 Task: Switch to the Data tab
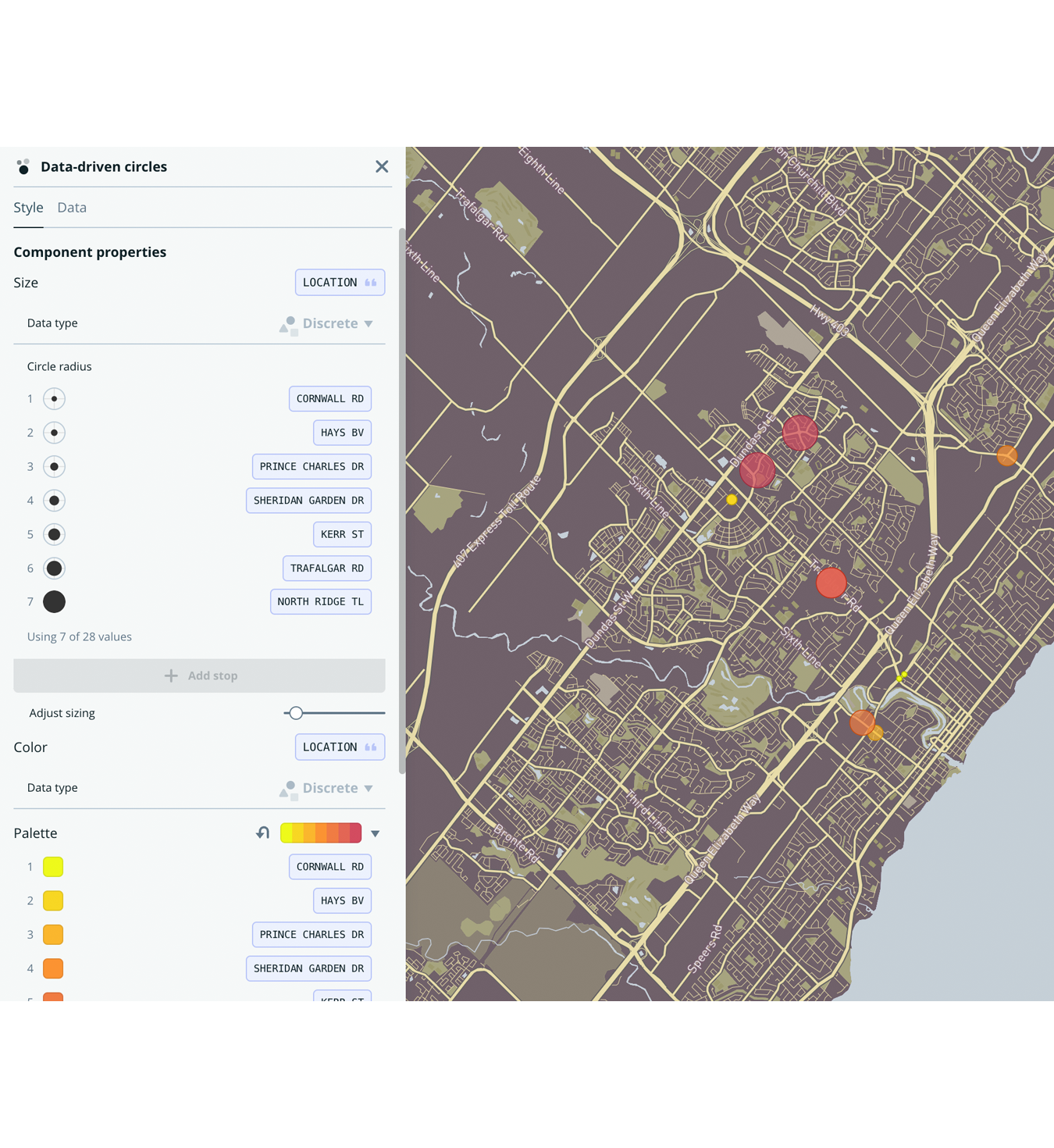pyautogui.click(x=72, y=207)
